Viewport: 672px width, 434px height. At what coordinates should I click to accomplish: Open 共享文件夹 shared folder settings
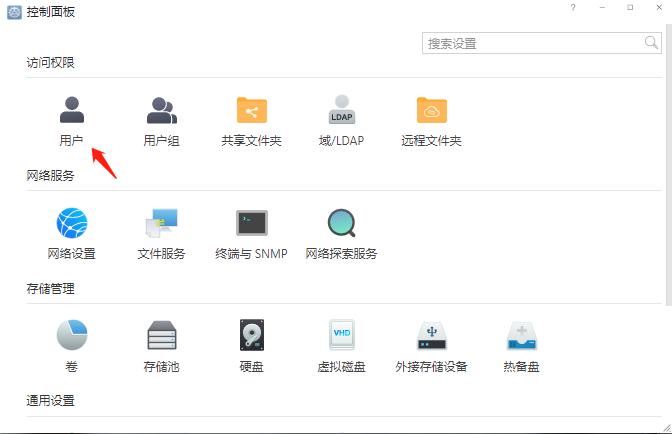click(251, 110)
